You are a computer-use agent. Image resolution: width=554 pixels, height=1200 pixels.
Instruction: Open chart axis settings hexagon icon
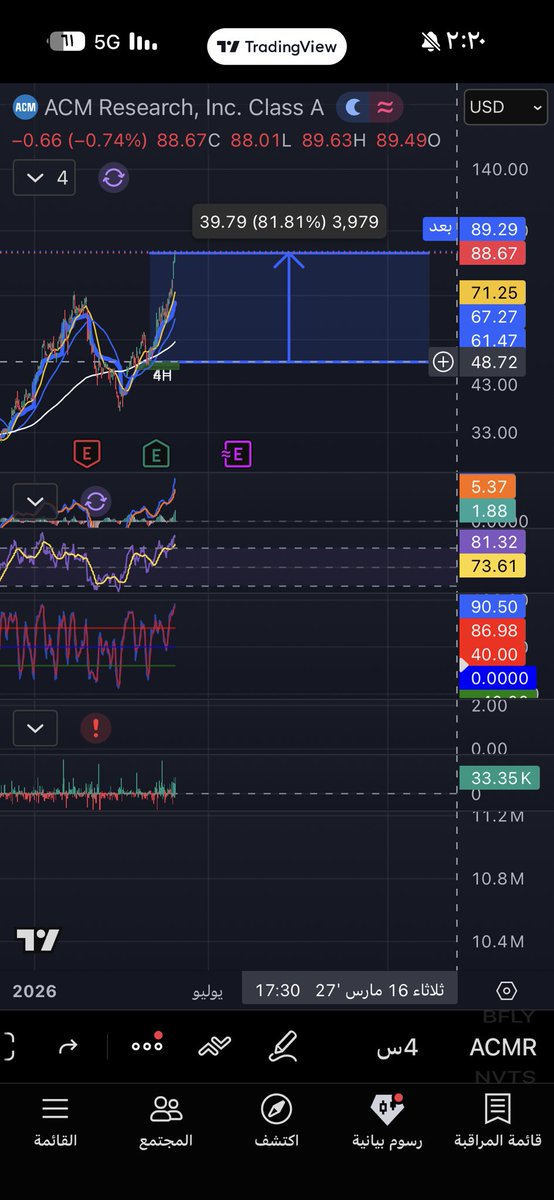click(x=506, y=991)
